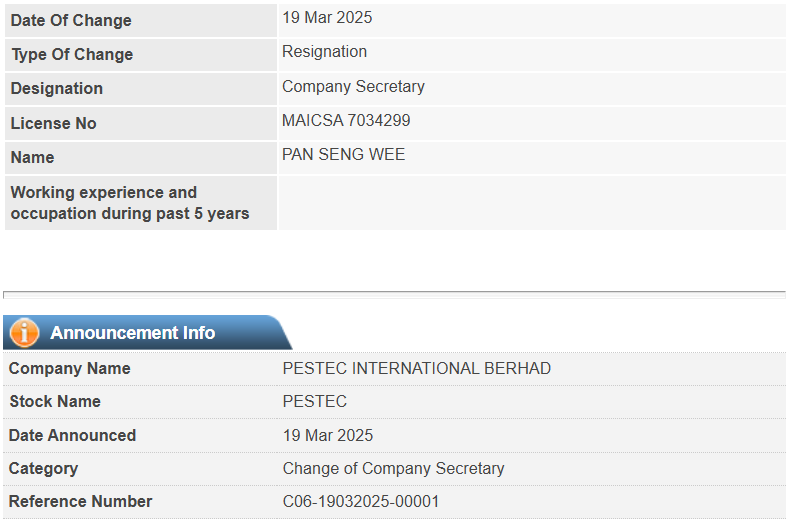Click the License No label cell
792x530 pixels.
tap(141, 123)
